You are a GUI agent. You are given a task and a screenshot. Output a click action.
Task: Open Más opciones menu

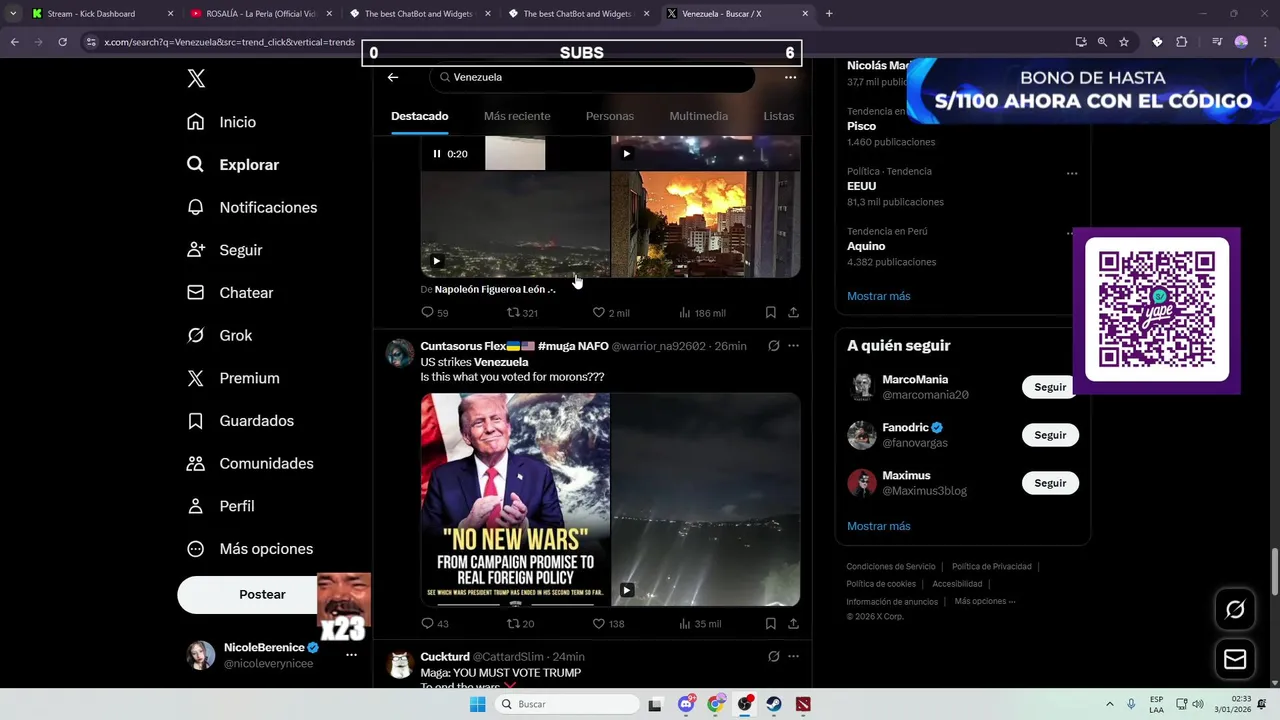(250, 549)
